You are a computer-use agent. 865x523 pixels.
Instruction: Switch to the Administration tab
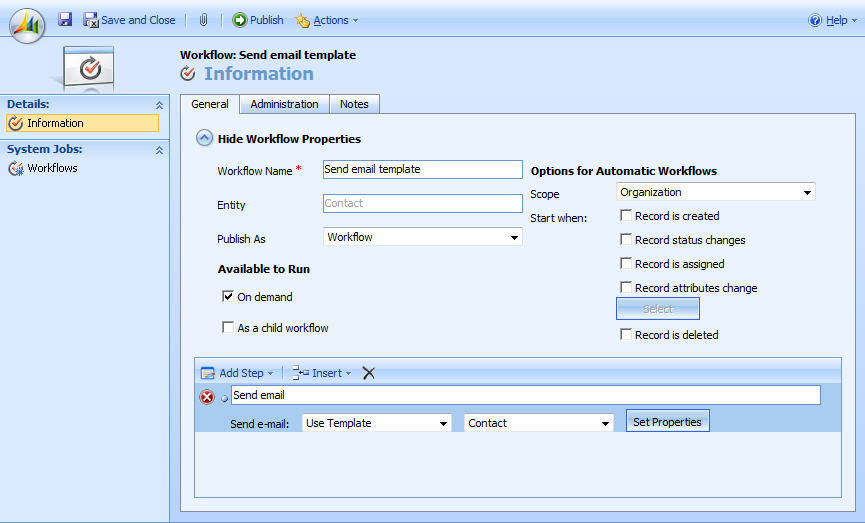pyautogui.click(x=284, y=104)
